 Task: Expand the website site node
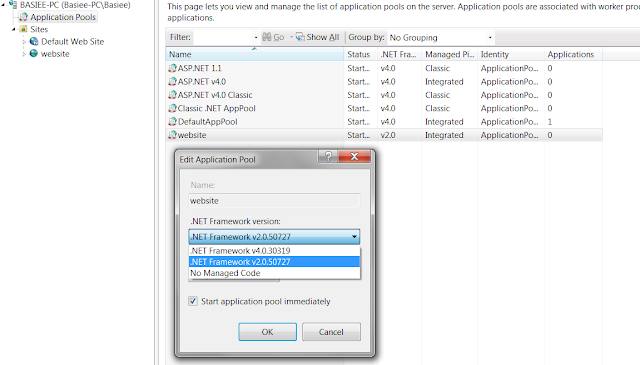pos(24,54)
